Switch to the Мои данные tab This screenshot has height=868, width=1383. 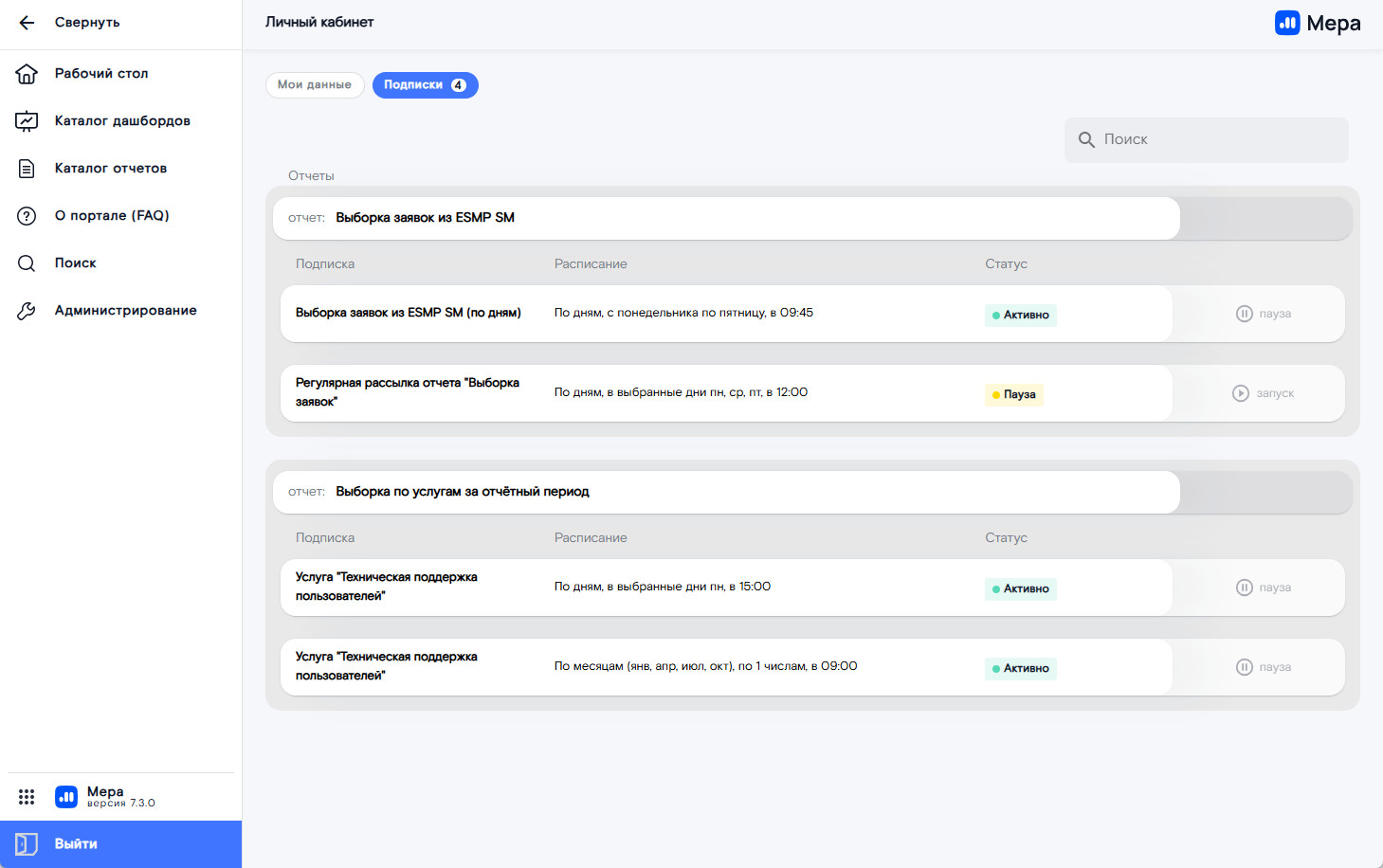tap(315, 85)
